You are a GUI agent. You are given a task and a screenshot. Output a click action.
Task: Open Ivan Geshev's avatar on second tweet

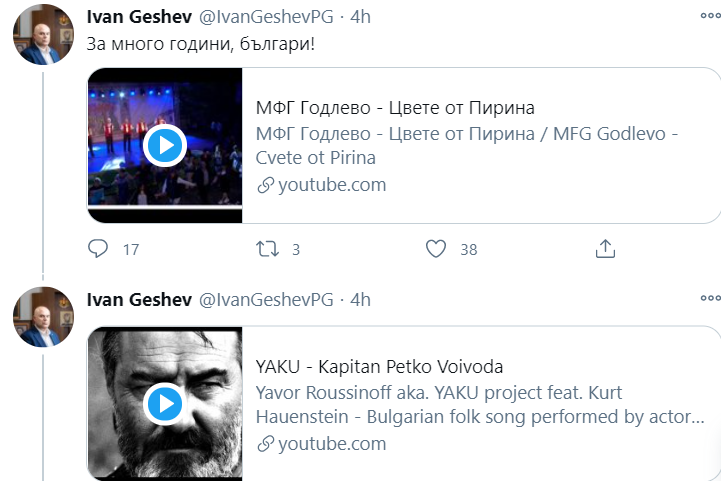point(42,316)
